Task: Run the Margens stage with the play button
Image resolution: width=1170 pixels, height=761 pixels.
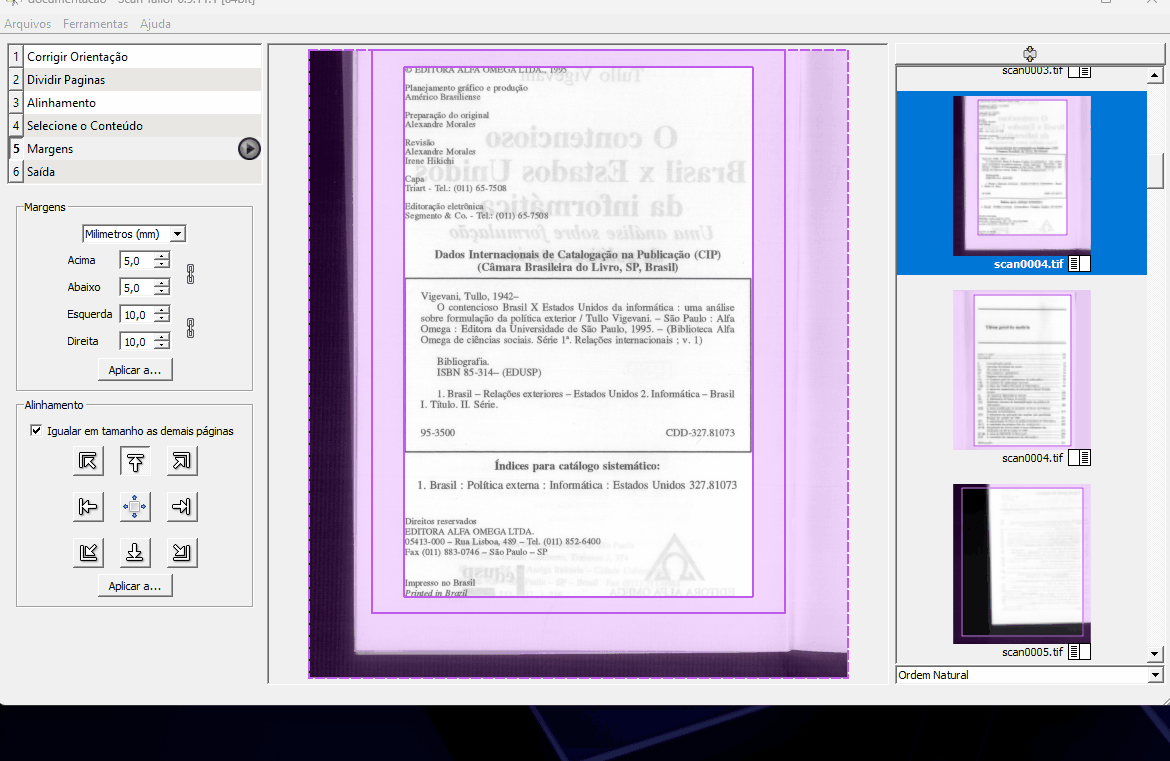Action: point(249,149)
